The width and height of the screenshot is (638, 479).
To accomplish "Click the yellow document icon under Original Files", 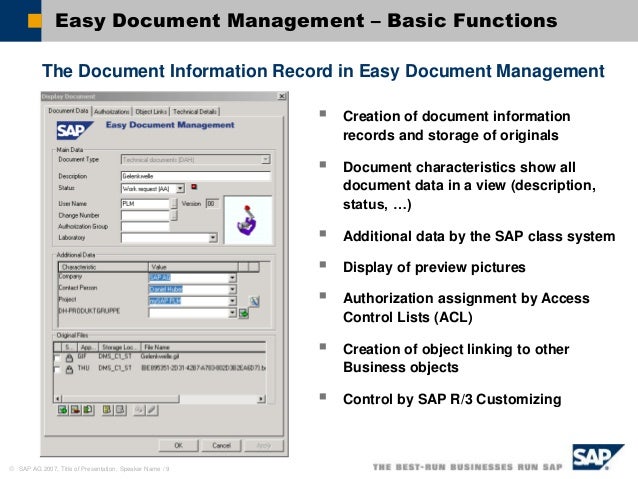I will click(107, 410).
